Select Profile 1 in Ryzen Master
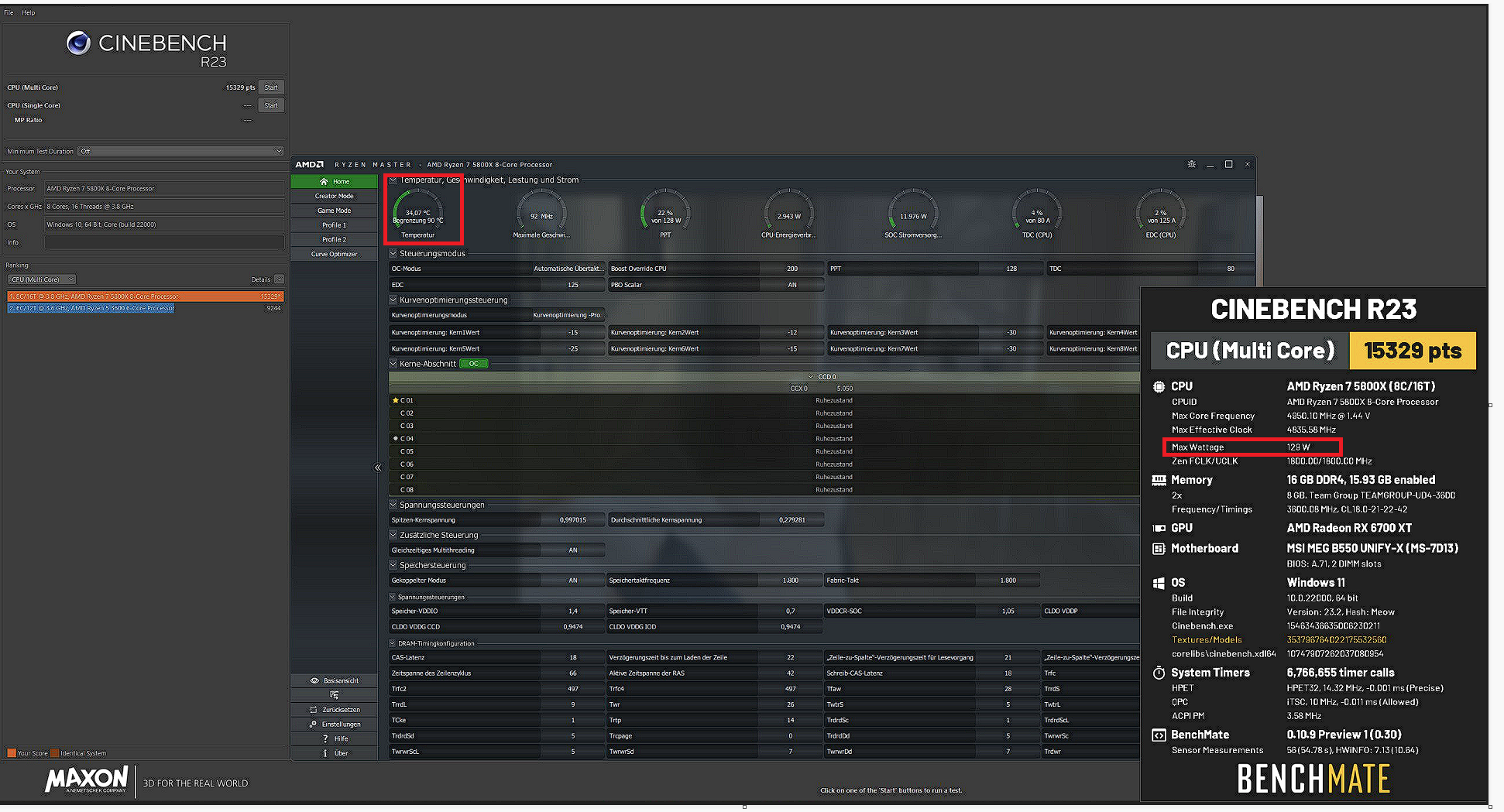The image size is (1504, 812). coord(335,225)
